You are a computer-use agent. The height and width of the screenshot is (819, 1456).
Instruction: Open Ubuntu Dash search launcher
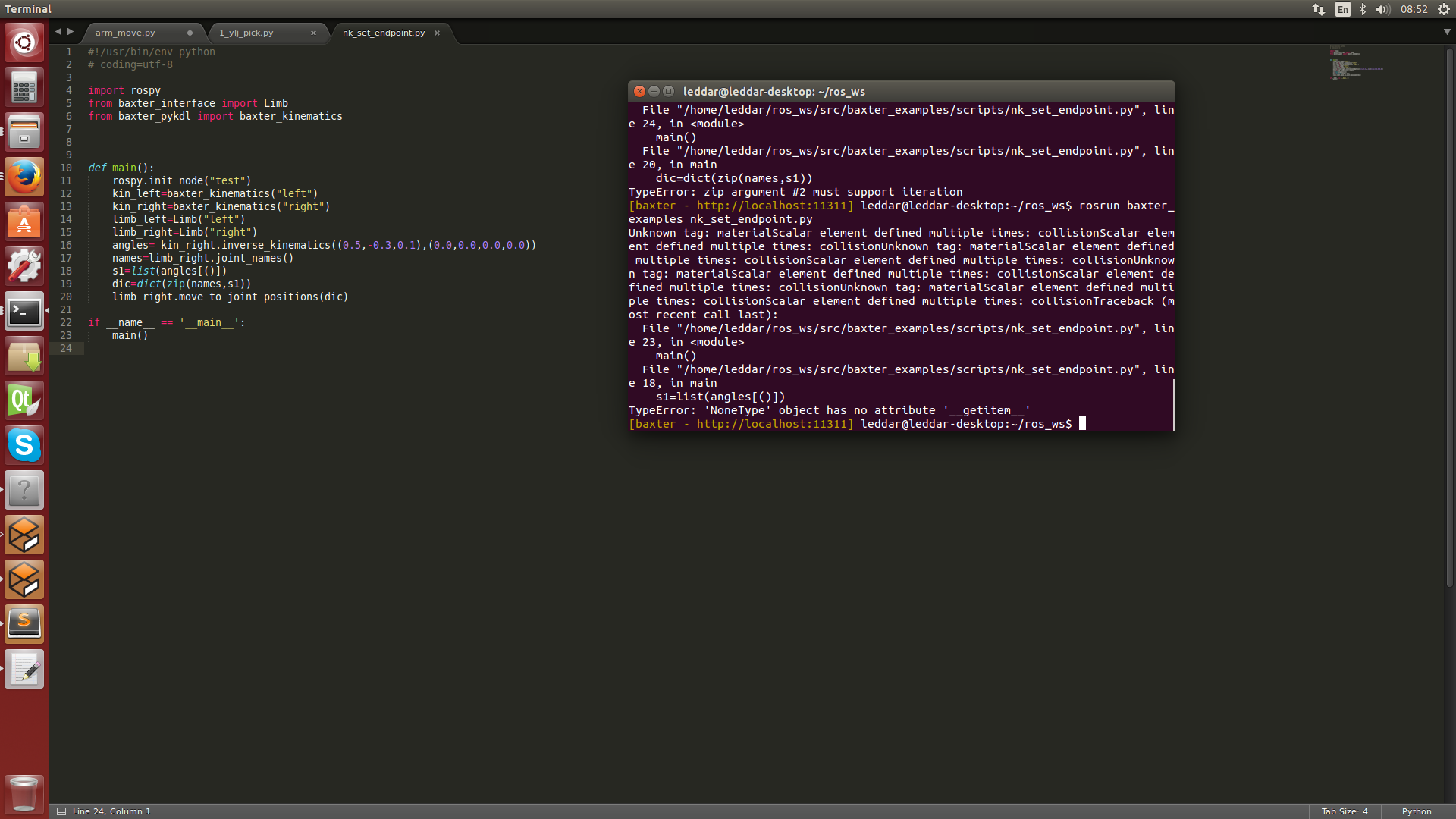[x=24, y=42]
